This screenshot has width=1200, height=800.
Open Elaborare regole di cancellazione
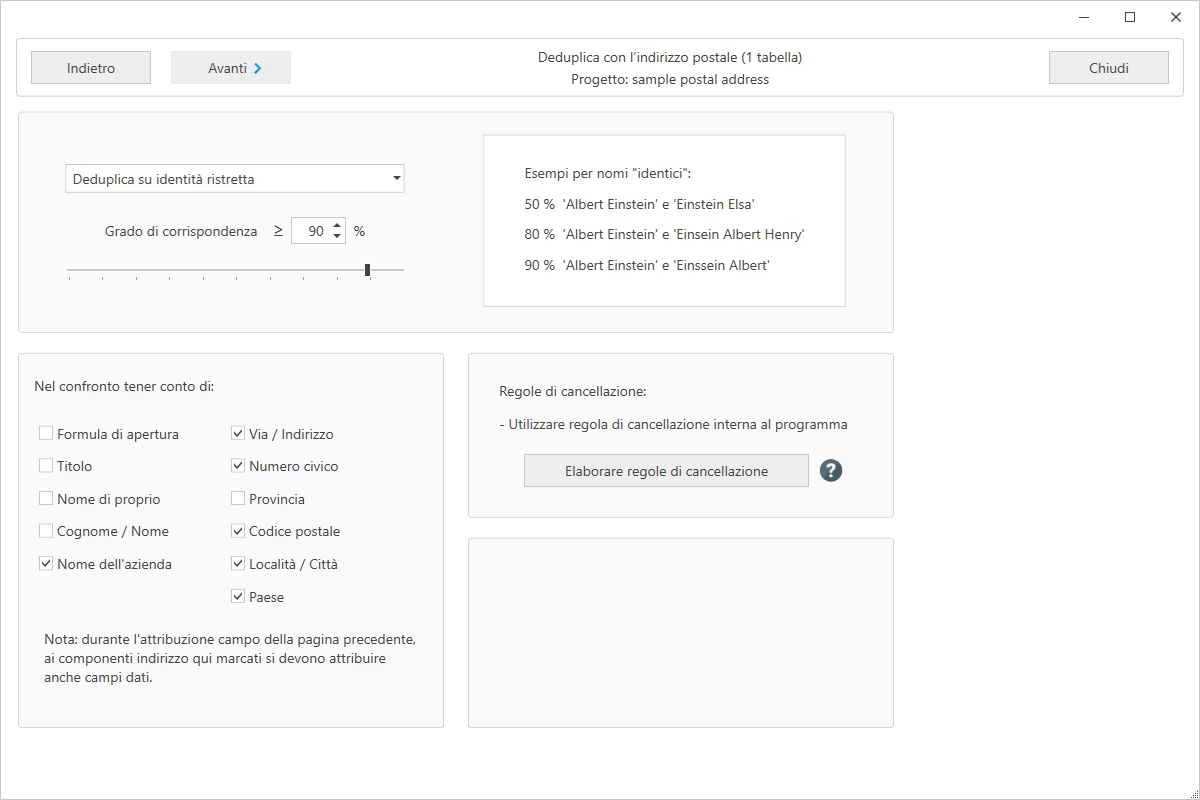[x=666, y=471]
